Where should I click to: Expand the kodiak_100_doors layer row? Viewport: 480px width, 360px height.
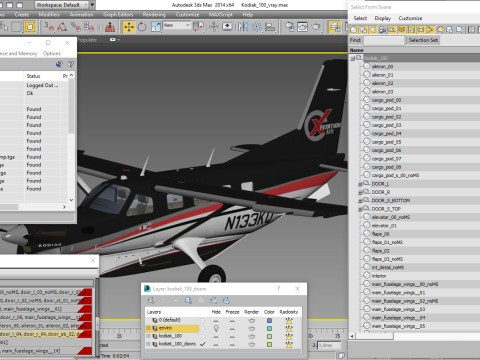pos(148,344)
